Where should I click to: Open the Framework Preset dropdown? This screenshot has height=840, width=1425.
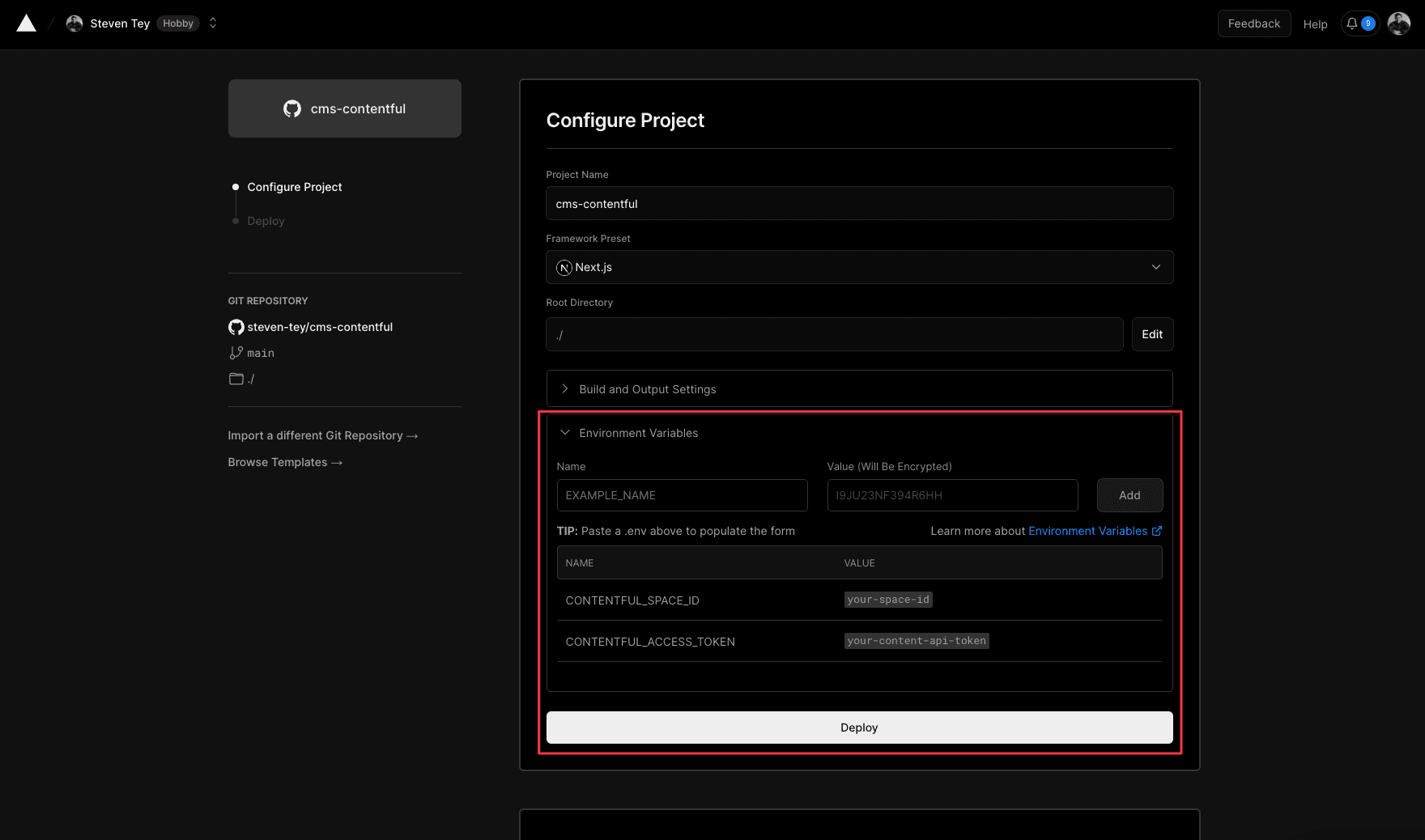pyautogui.click(x=859, y=267)
